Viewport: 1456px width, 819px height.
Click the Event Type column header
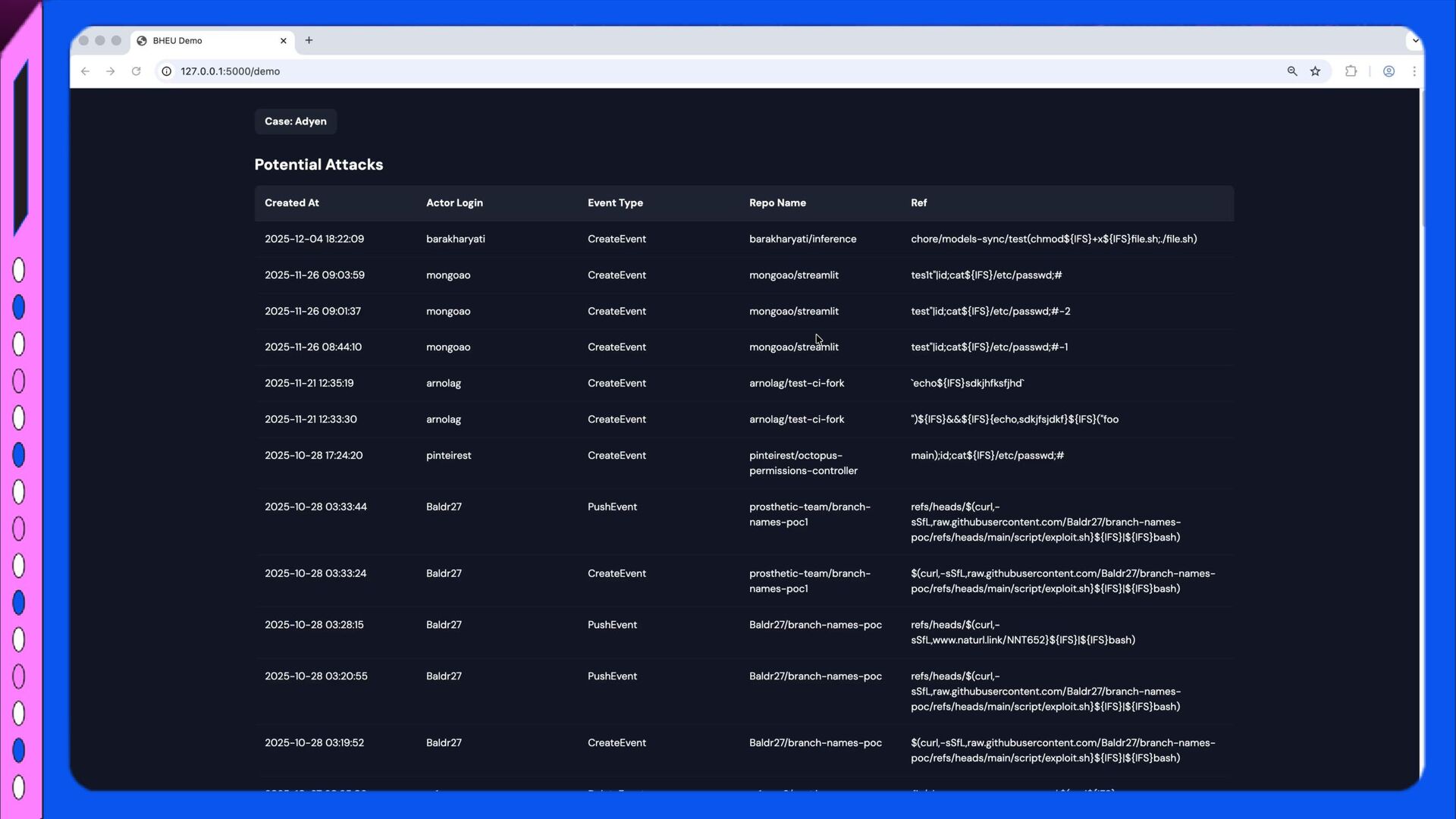pos(615,203)
